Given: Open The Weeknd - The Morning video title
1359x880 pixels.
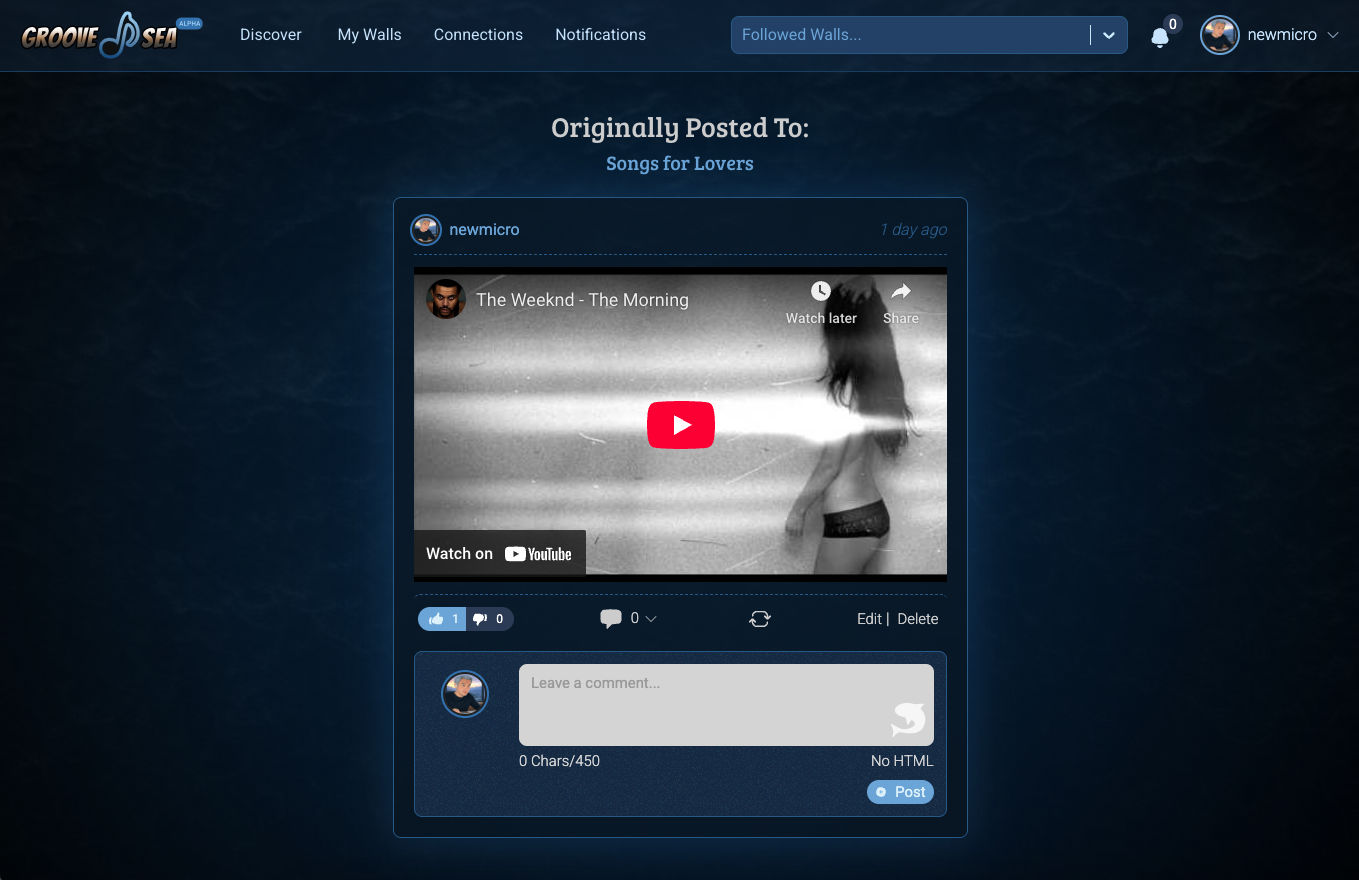Looking at the screenshot, I should (582, 299).
